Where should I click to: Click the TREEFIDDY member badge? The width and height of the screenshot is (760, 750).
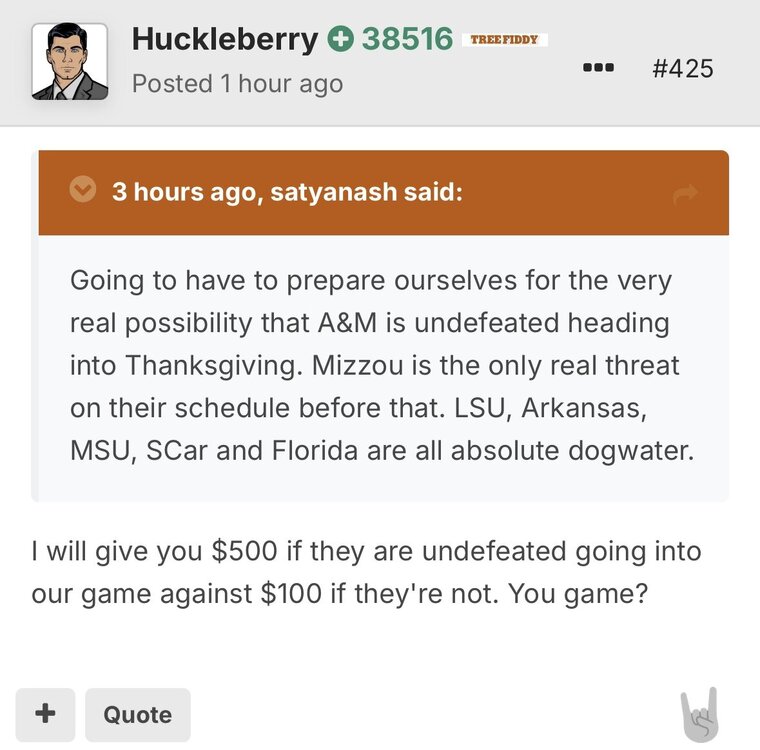(x=504, y=40)
